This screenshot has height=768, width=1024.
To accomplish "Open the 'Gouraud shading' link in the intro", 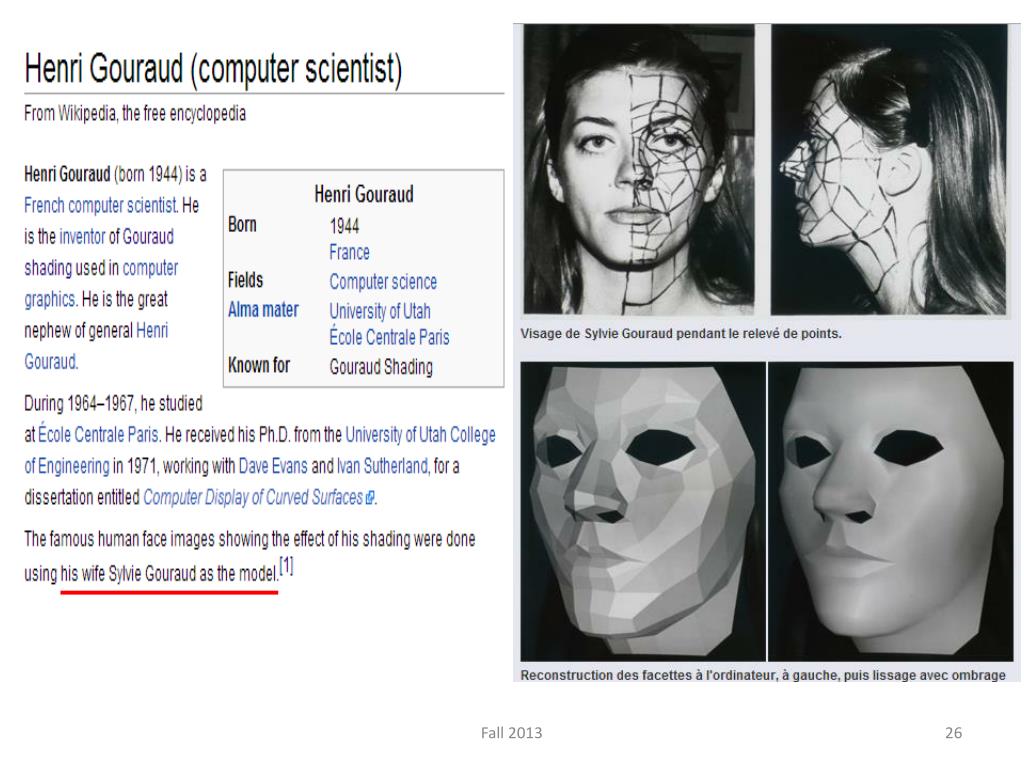I will coord(99,252).
